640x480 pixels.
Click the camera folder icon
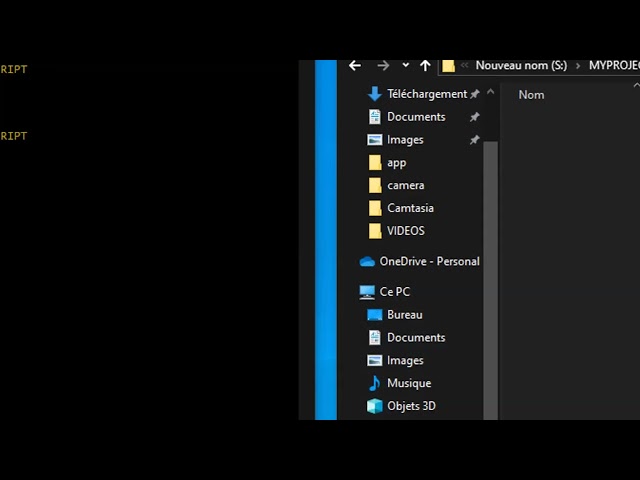375,185
